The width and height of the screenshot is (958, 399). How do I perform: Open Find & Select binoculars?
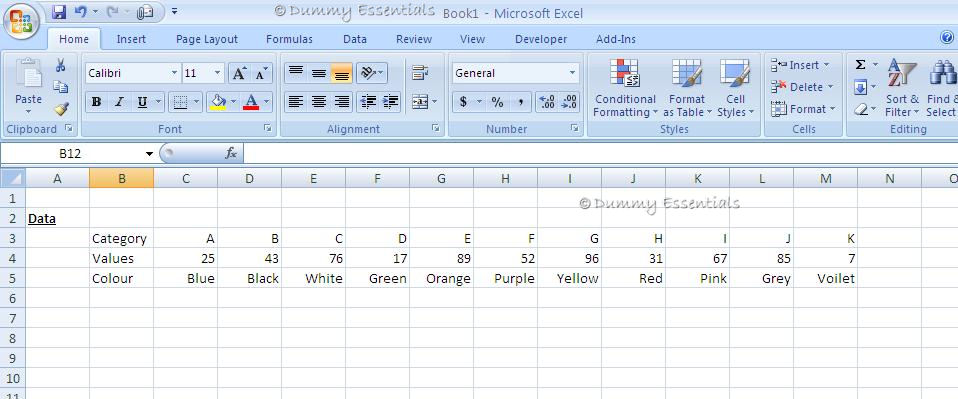[x=941, y=88]
